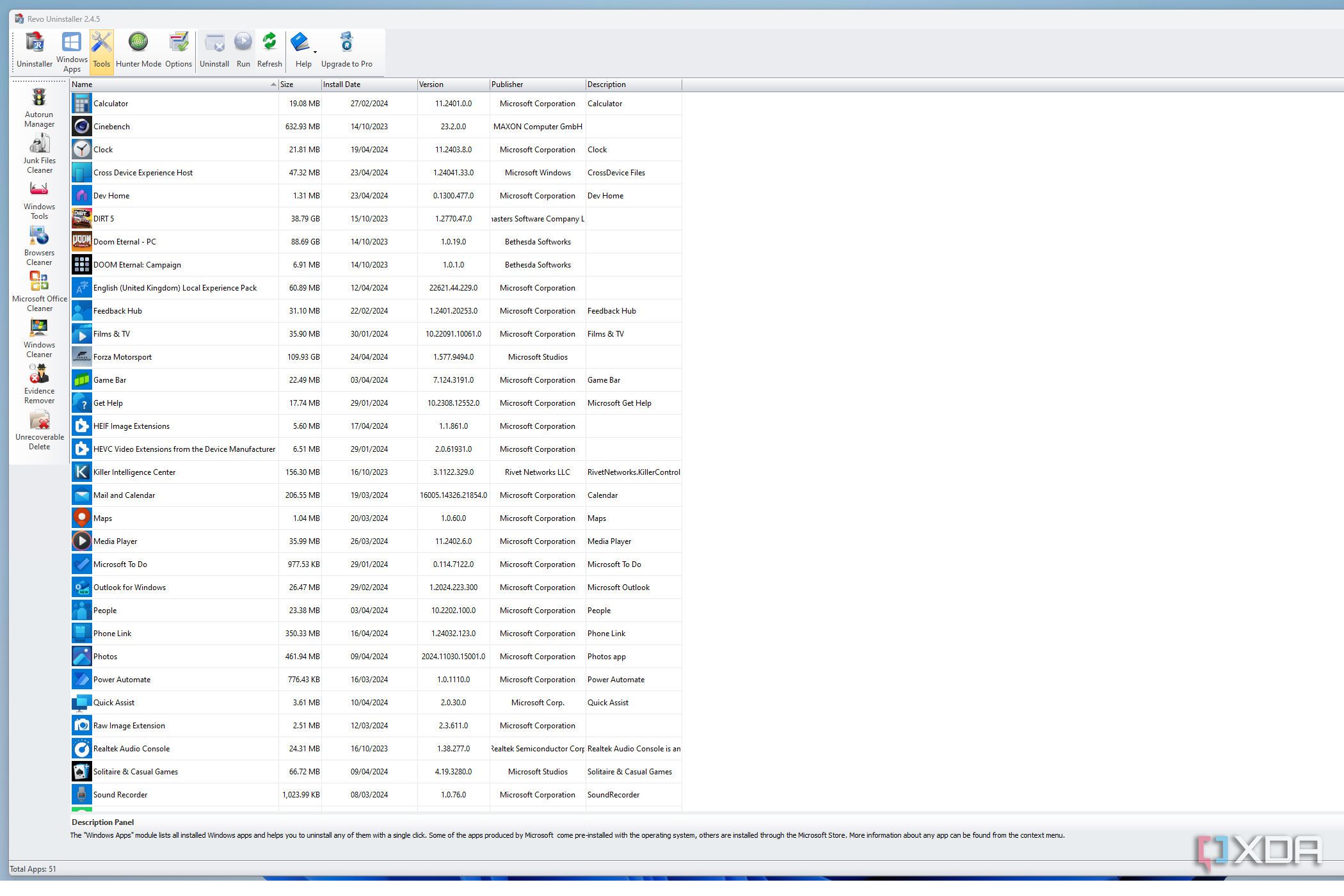Select the Clock app icon

(x=81, y=150)
